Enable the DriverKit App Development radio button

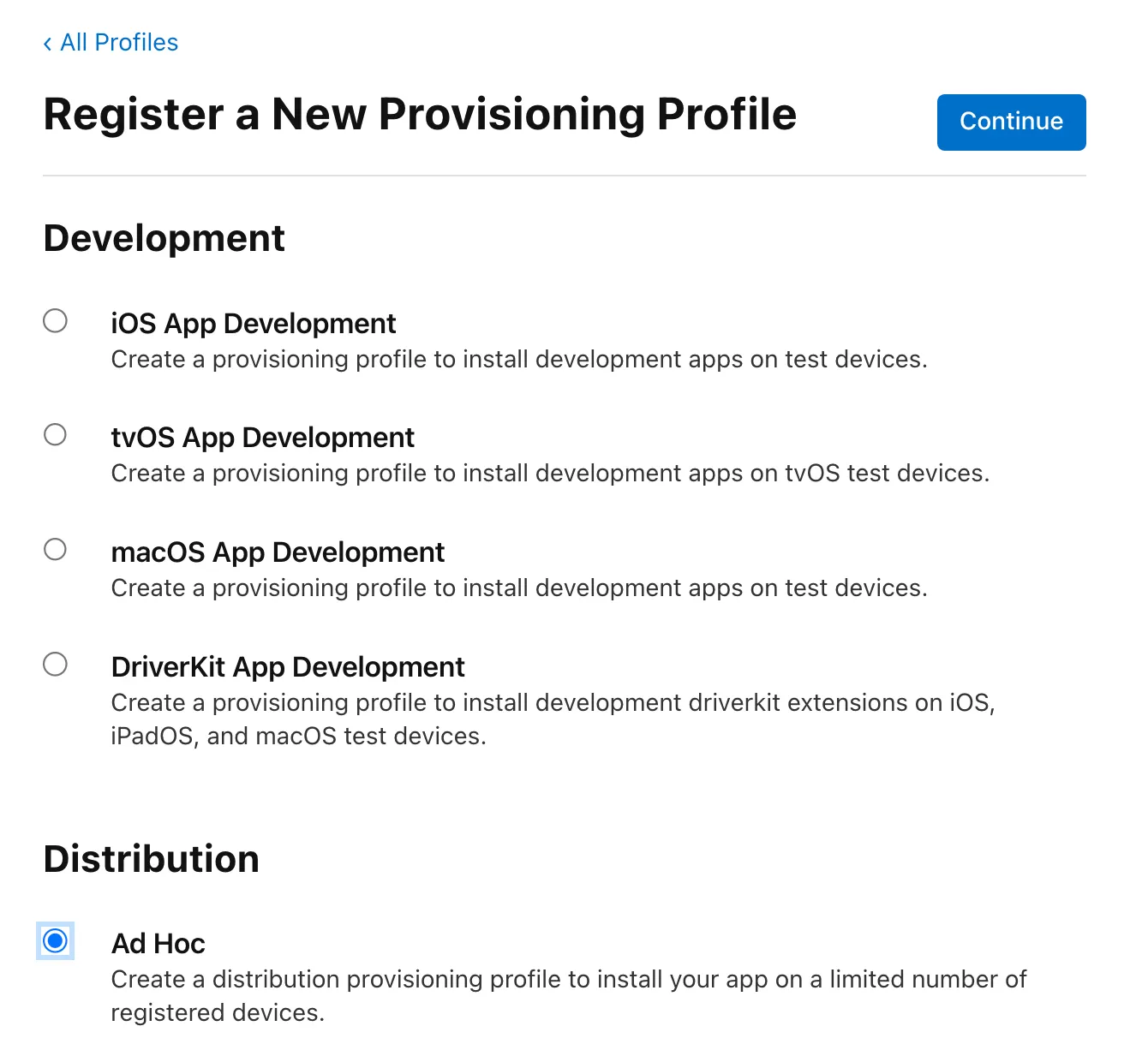coord(56,665)
